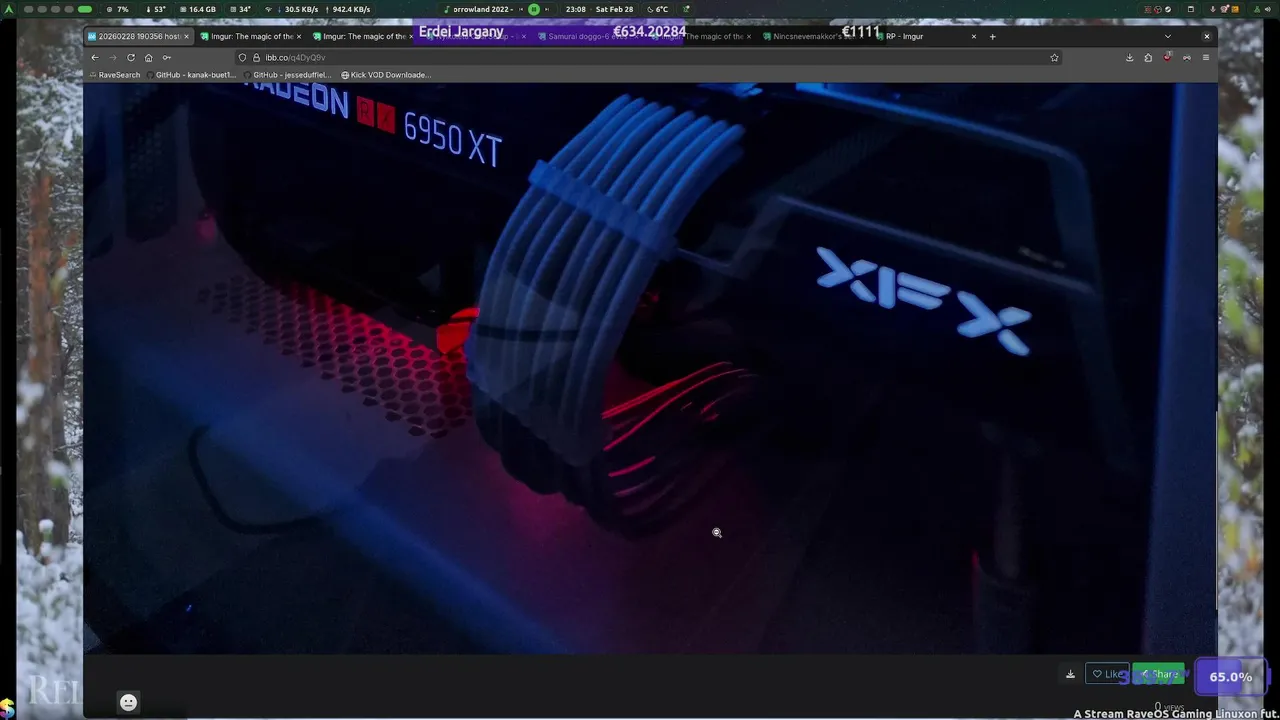Screen dimensions: 1280x720
Task: Select the active green workspace indicator
Action: click(85, 9)
